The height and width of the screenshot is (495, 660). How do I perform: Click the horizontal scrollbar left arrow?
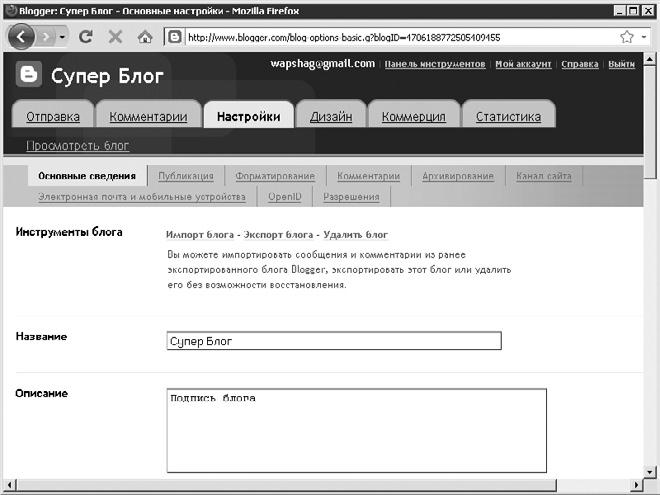[10, 484]
